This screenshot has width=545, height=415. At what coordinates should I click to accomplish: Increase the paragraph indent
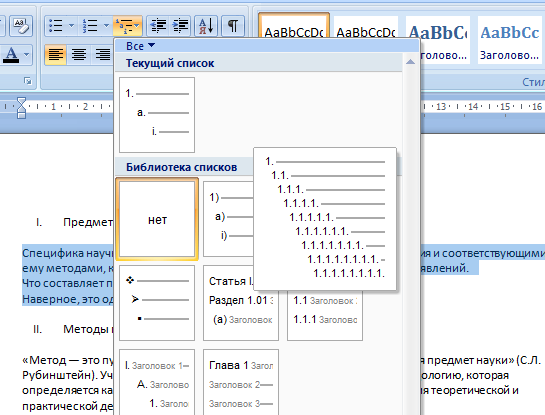click(x=180, y=26)
